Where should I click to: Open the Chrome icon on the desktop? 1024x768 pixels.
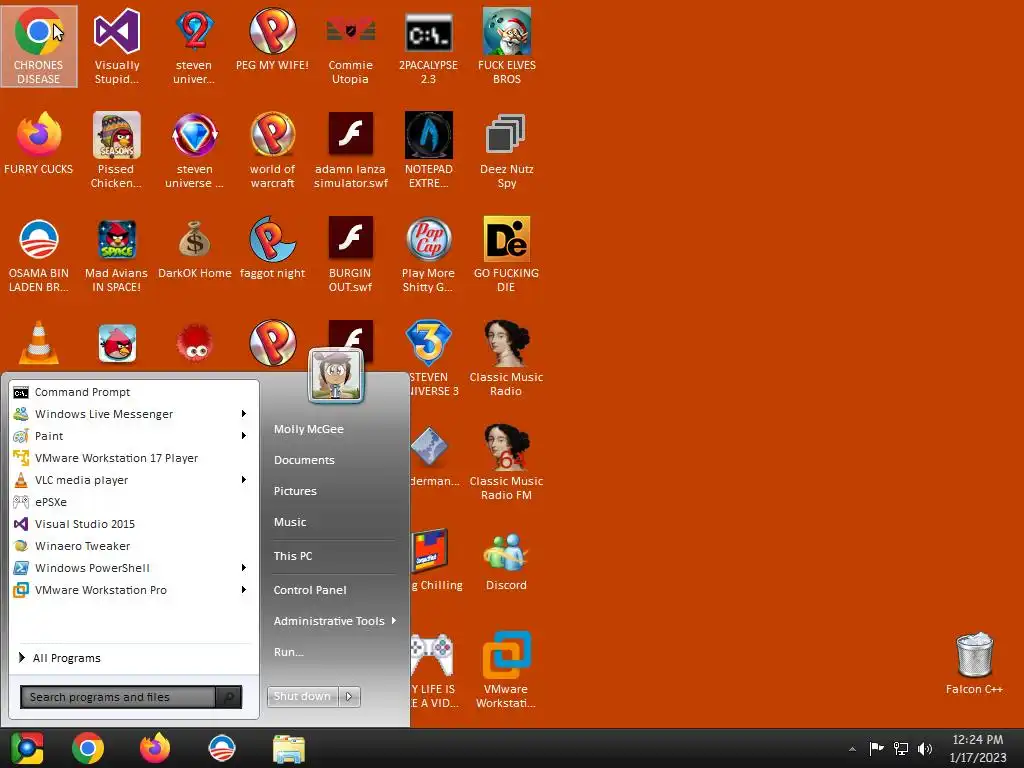tap(39, 46)
